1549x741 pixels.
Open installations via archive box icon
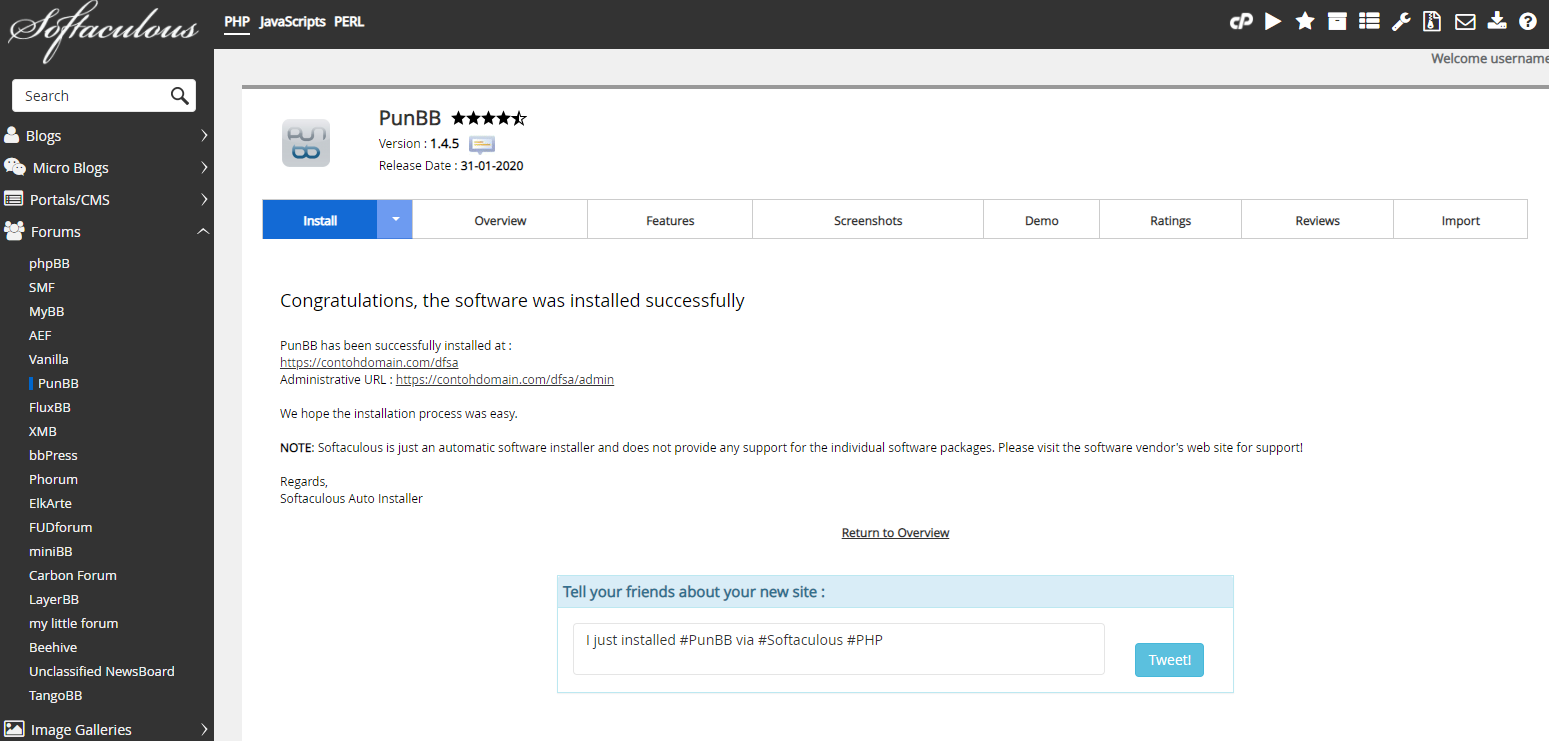coord(1337,21)
